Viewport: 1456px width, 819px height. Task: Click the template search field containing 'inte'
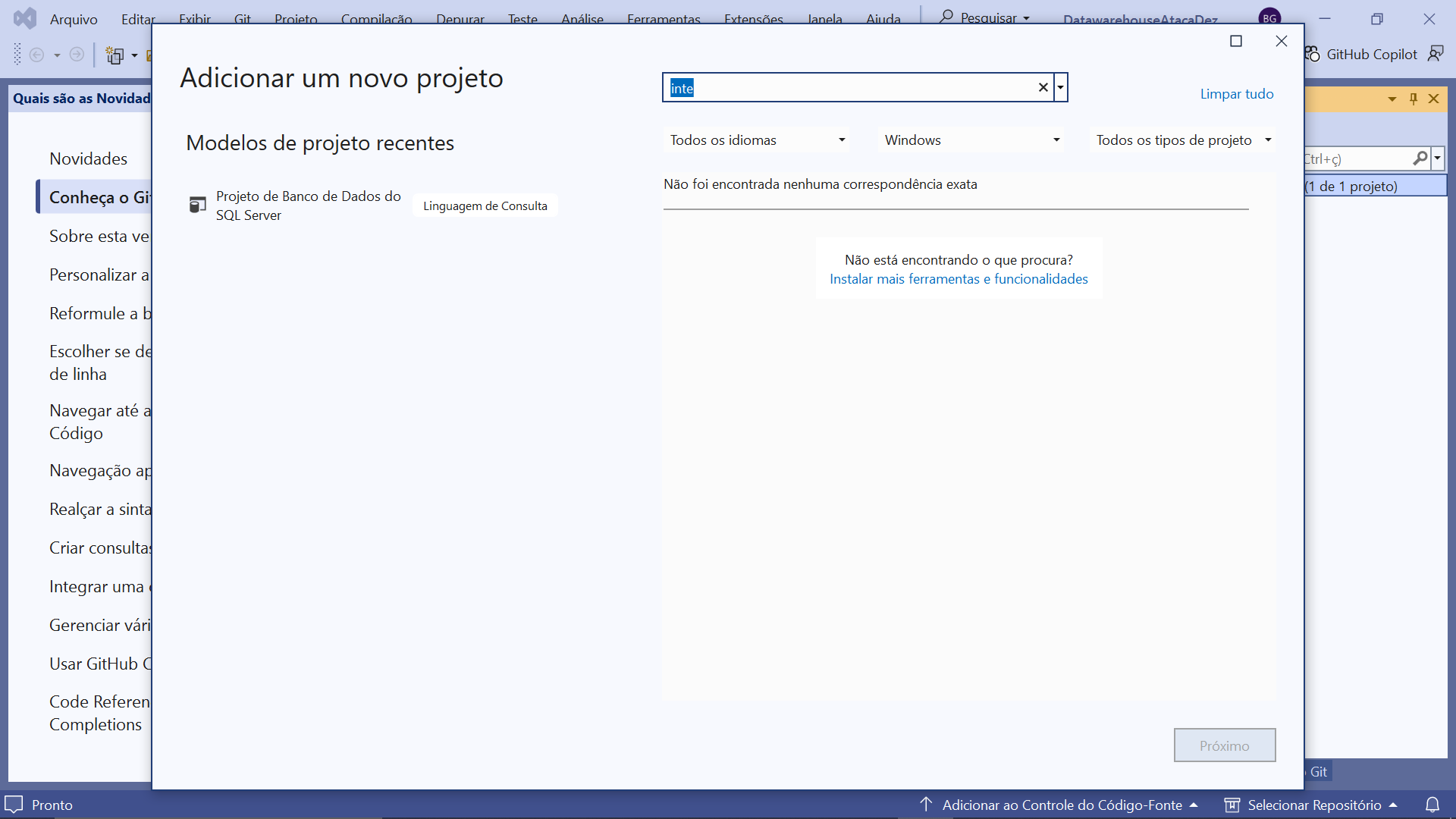(849, 88)
